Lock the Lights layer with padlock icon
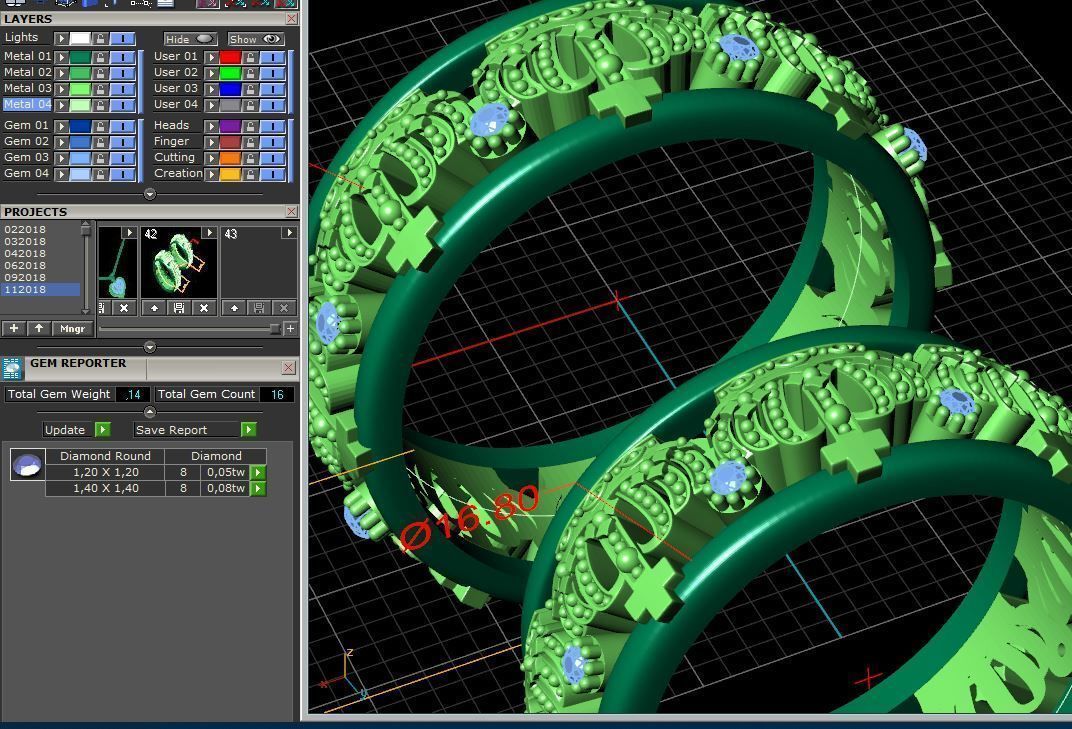1072x729 pixels. pyautogui.click(x=100, y=38)
